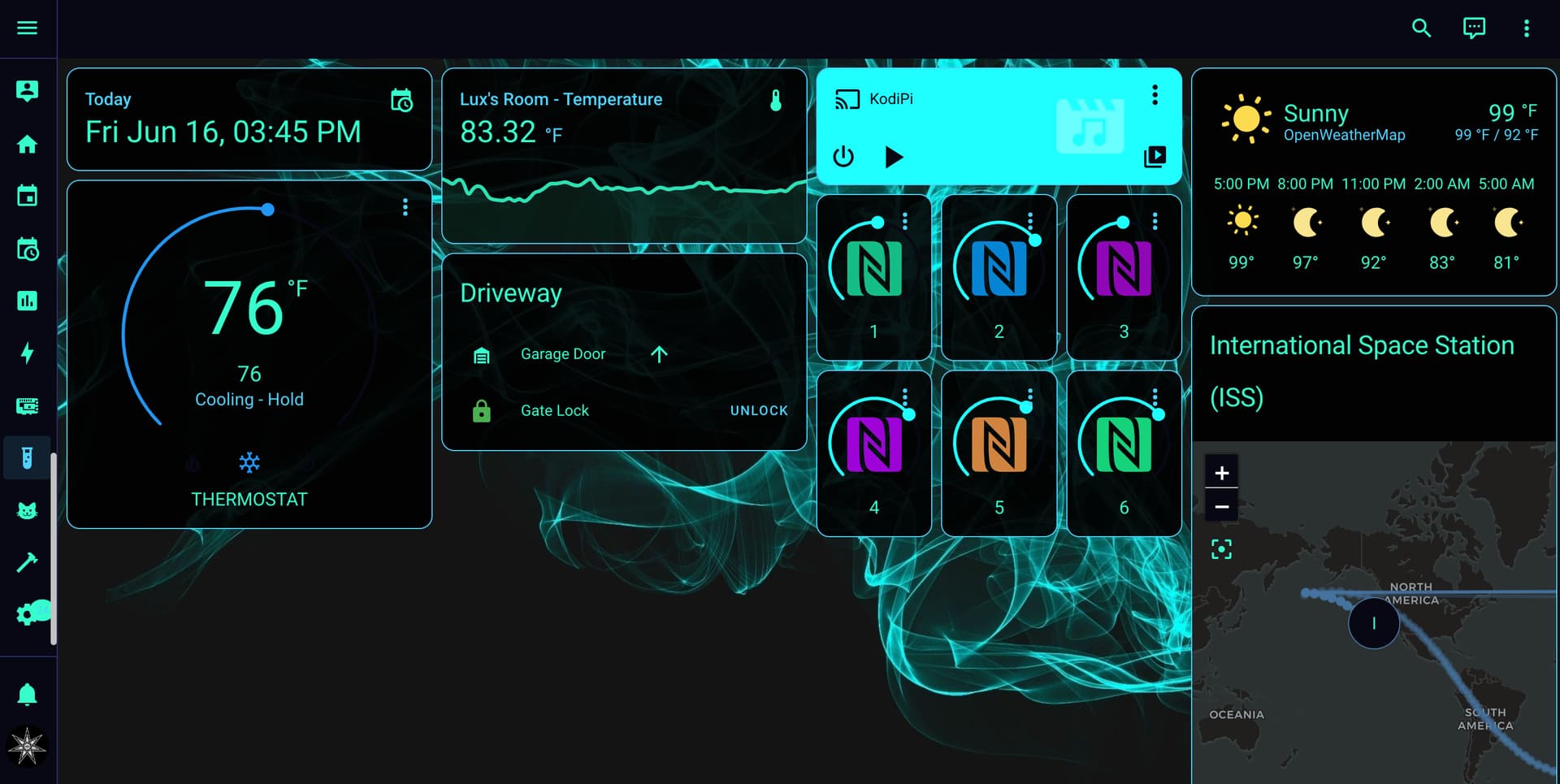Open the garage door with the arrow control
Image resolution: width=1560 pixels, height=784 pixels.
tap(658, 354)
